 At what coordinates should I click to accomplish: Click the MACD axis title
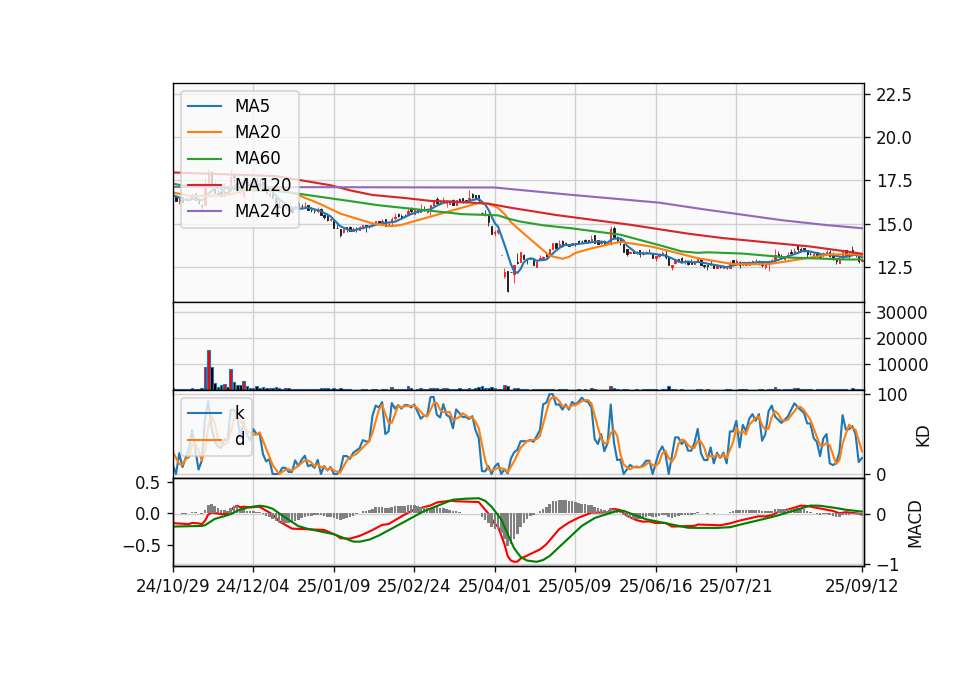click(915, 524)
